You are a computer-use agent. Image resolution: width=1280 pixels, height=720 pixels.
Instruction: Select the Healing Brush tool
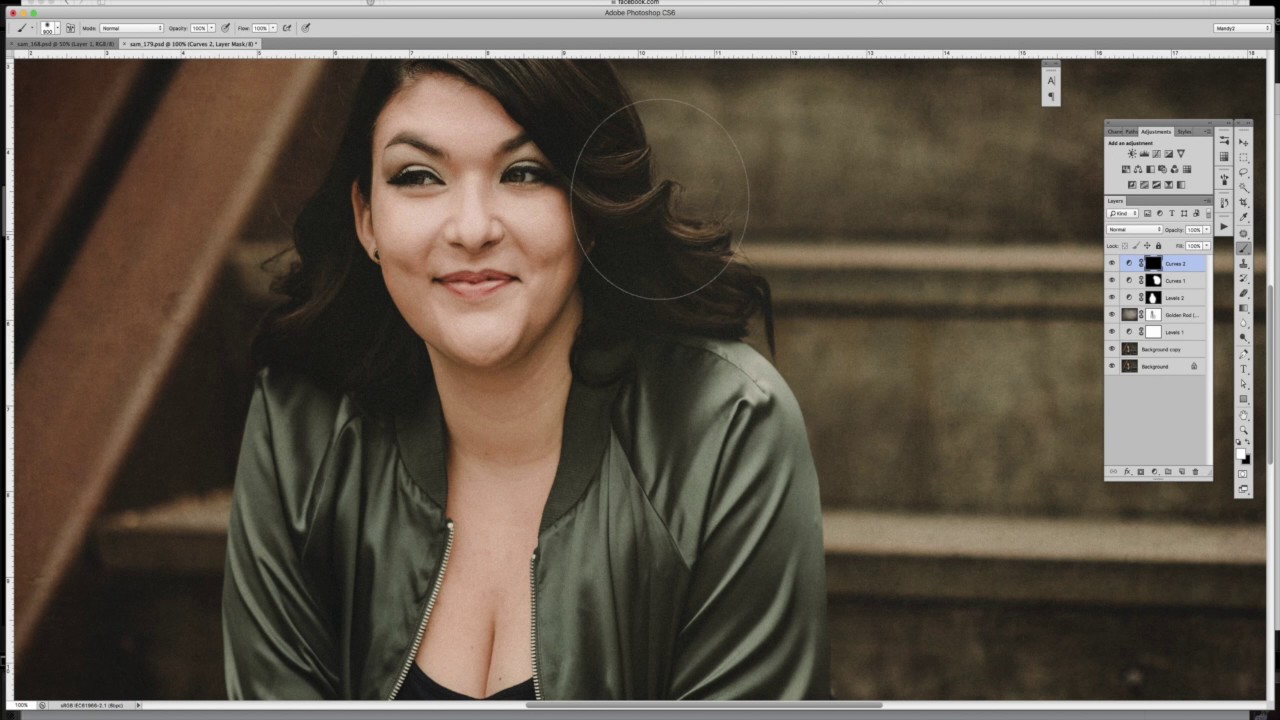[1244, 233]
